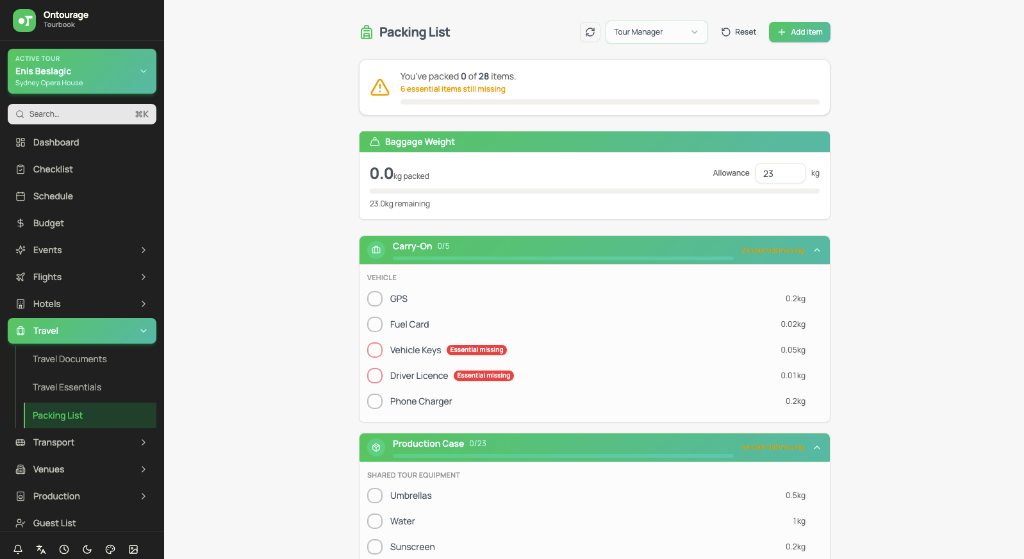Click the Venues icon in sidebar

tap(20, 469)
